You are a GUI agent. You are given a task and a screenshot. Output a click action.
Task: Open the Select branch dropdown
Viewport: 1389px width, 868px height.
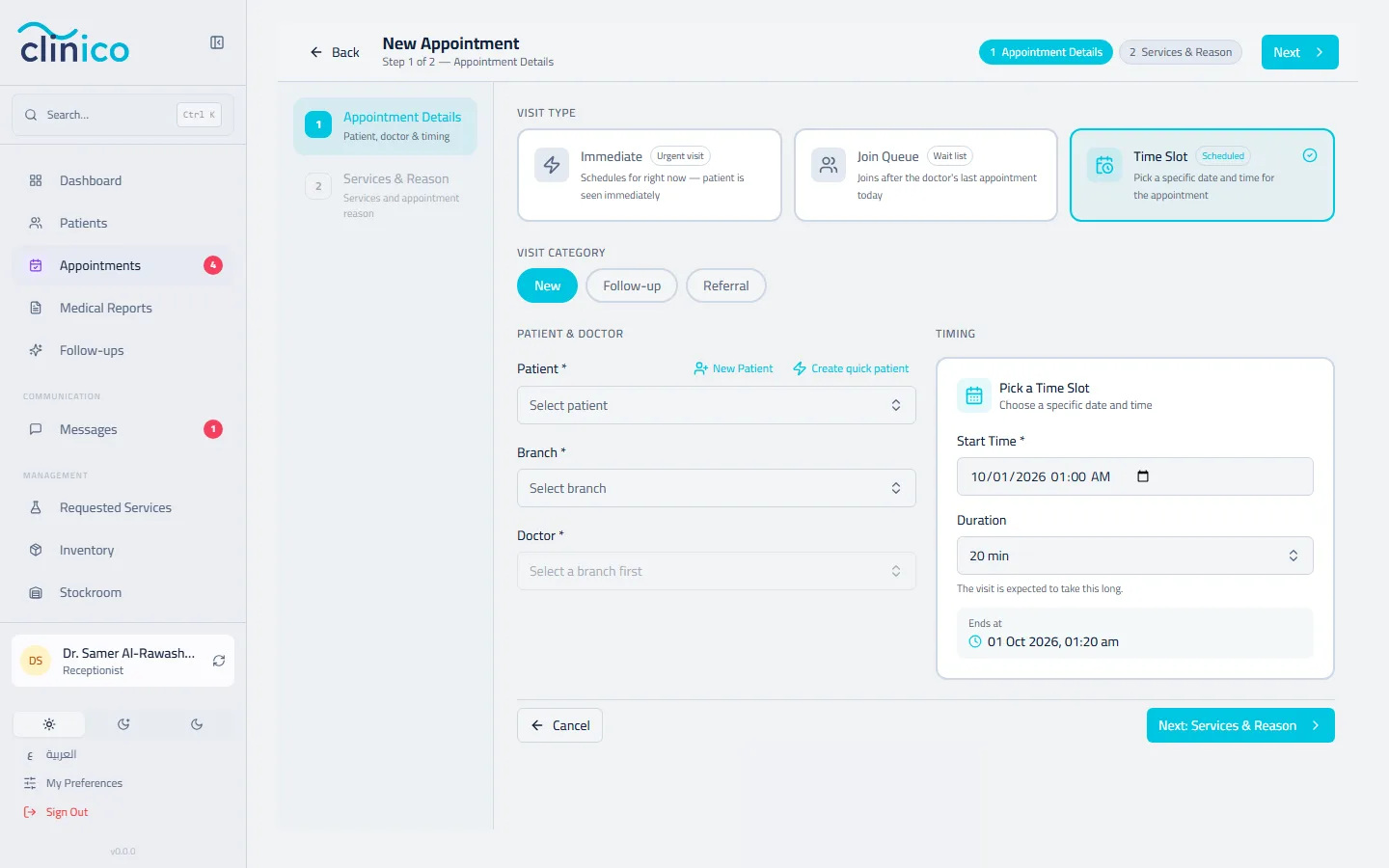click(x=716, y=488)
